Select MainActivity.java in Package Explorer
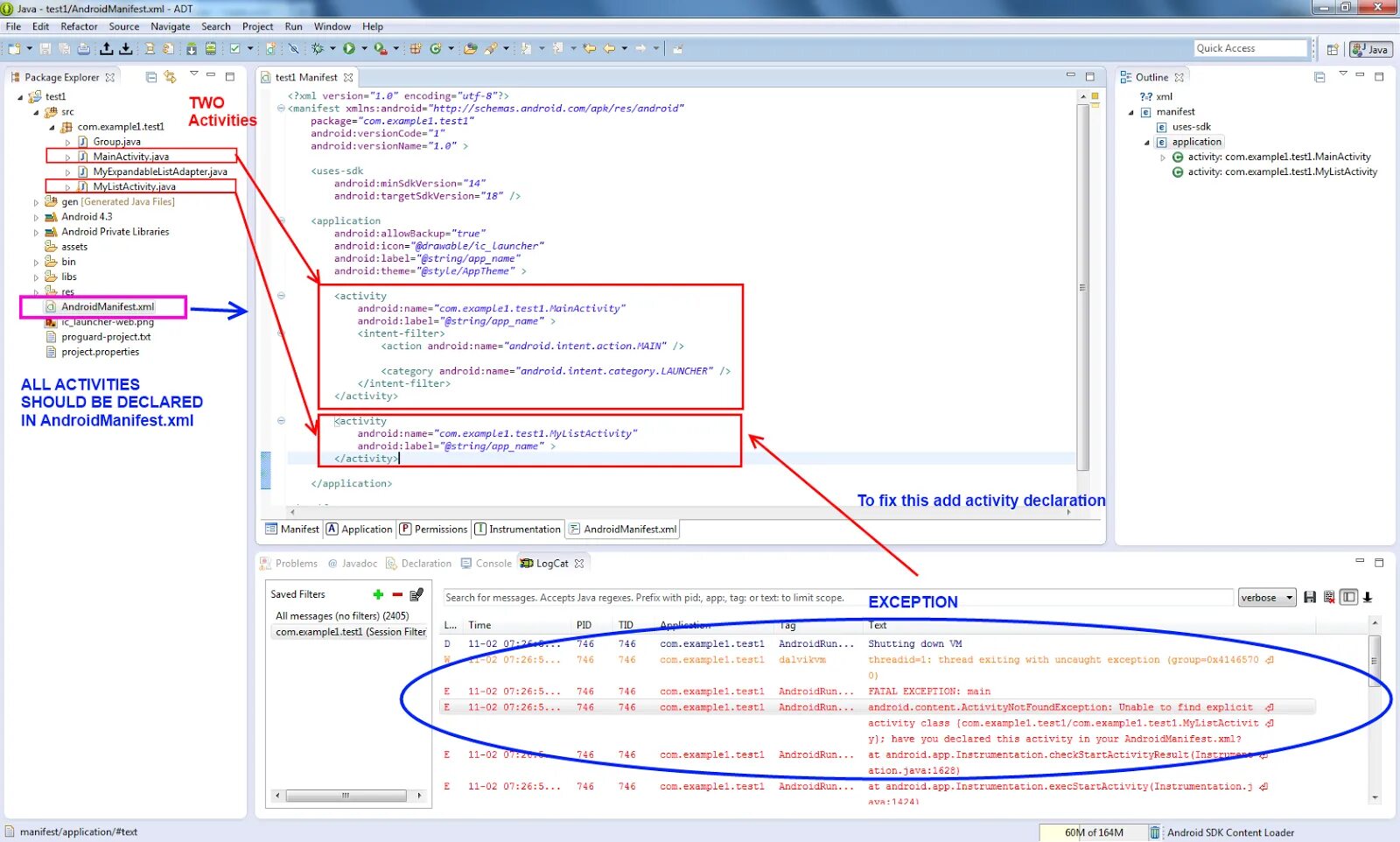Image resolution: width=1400 pixels, height=842 pixels. [131, 157]
